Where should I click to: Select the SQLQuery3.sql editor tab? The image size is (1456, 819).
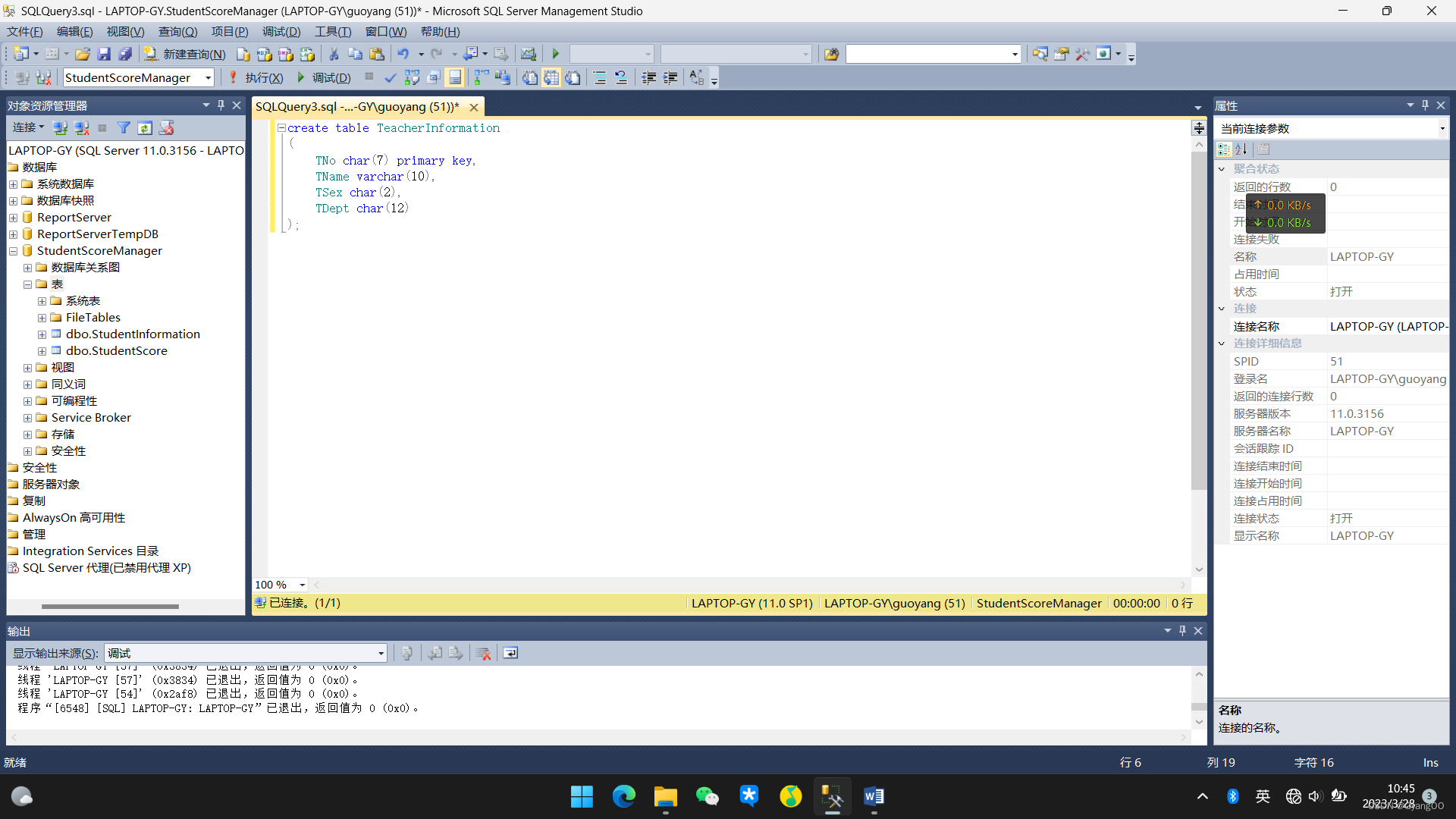(x=357, y=107)
